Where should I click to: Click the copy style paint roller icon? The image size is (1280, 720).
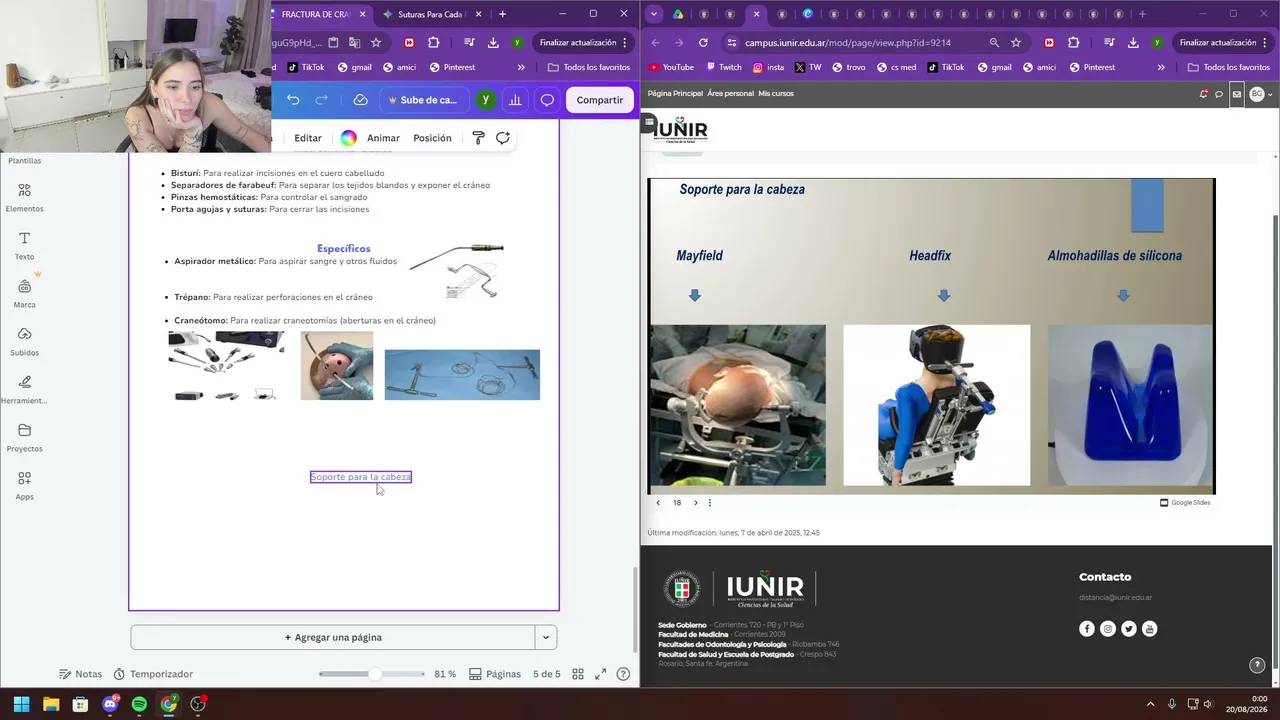click(478, 138)
